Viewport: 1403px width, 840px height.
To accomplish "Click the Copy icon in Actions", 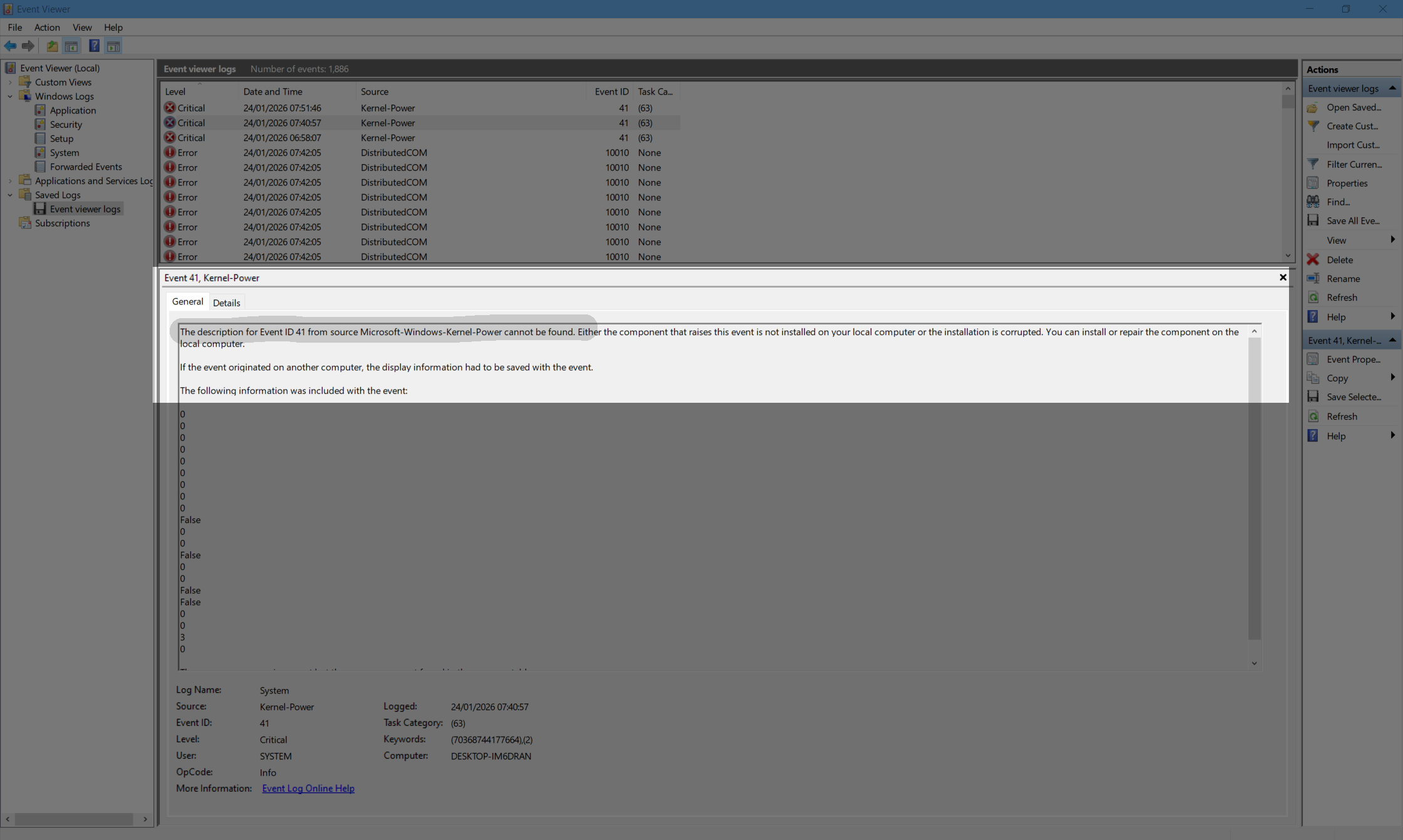I will tap(1313, 378).
